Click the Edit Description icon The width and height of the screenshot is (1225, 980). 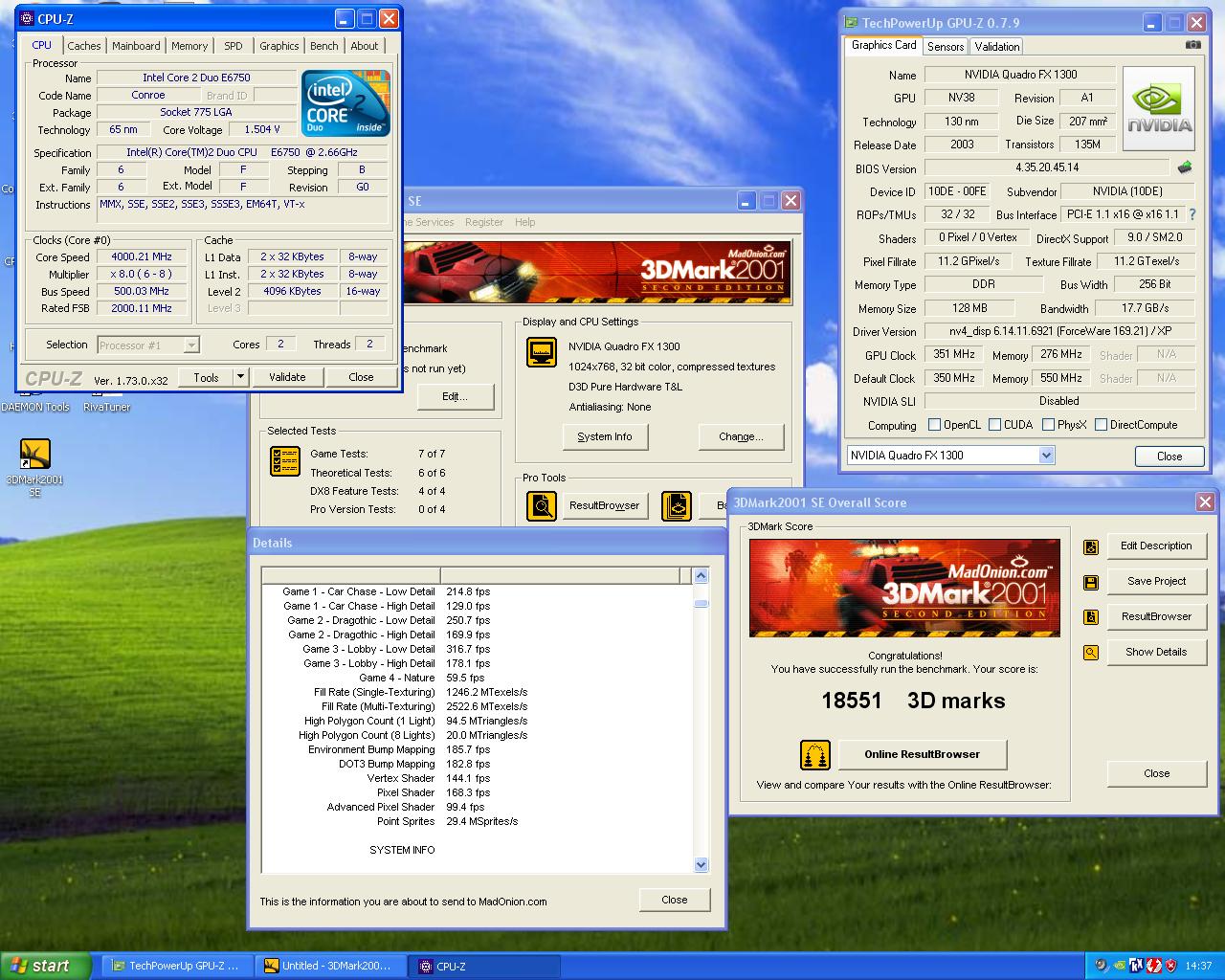(1091, 546)
